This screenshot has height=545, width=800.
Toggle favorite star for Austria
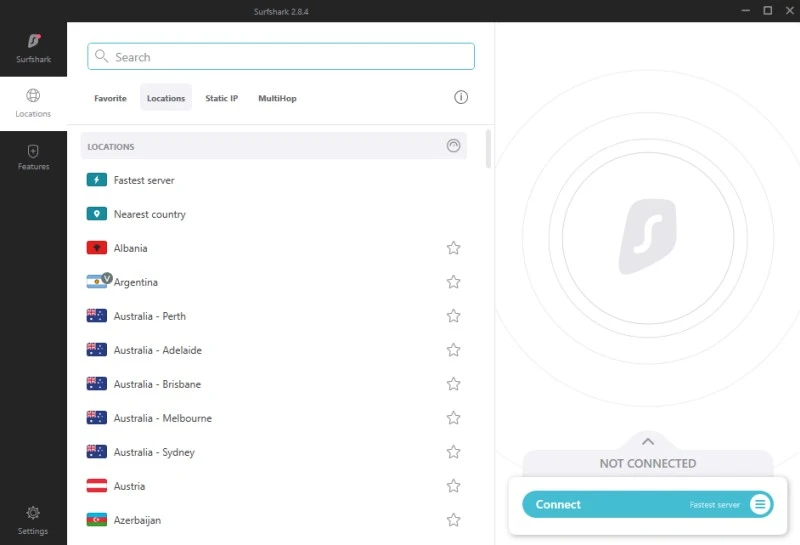453,486
